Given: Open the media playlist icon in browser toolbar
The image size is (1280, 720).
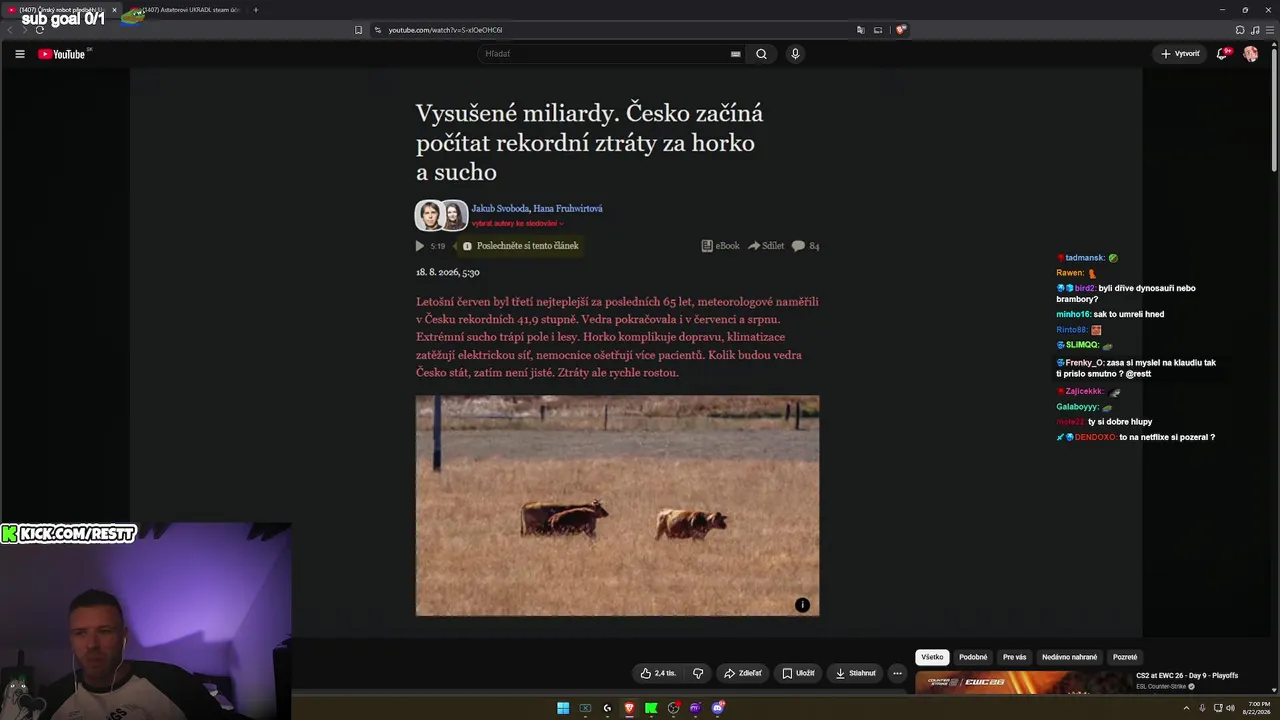Looking at the screenshot, I should pos(1255,30).
